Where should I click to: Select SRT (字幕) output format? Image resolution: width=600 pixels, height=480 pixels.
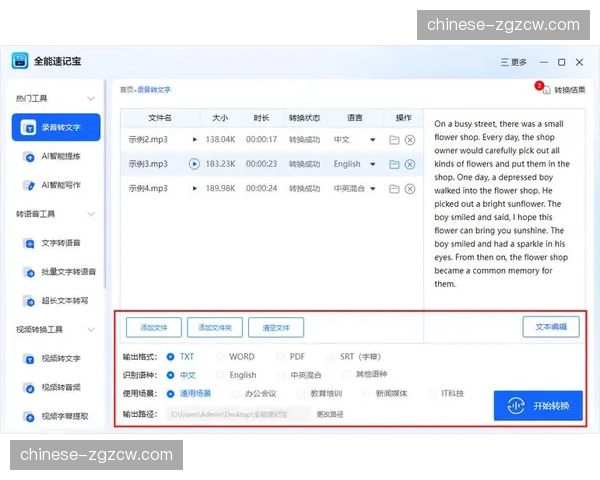(x=331, y=357)
